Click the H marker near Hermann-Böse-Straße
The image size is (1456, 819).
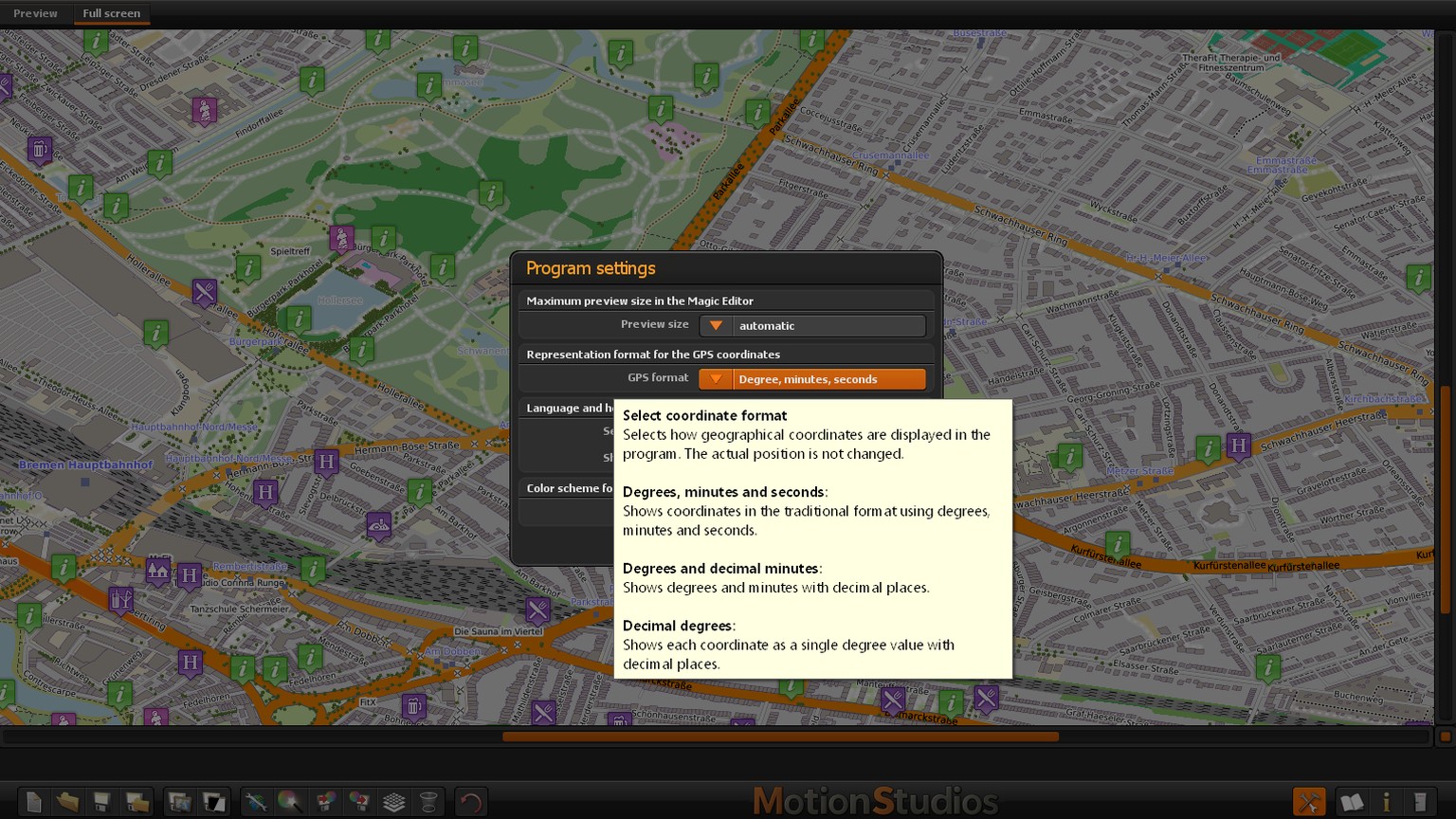tap(326, 464)
